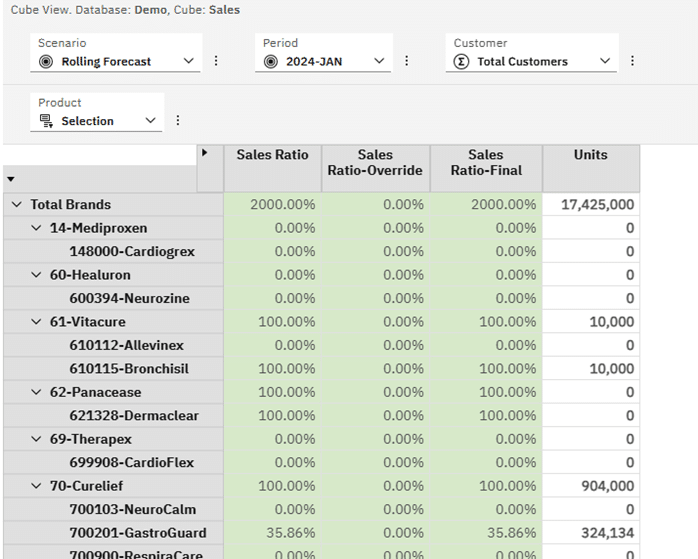Viewport: 698px width, 559px height.
Task: Click Total Brands Sales Ratio-Override 0.00% cell
Action: (x=375, y=204)
